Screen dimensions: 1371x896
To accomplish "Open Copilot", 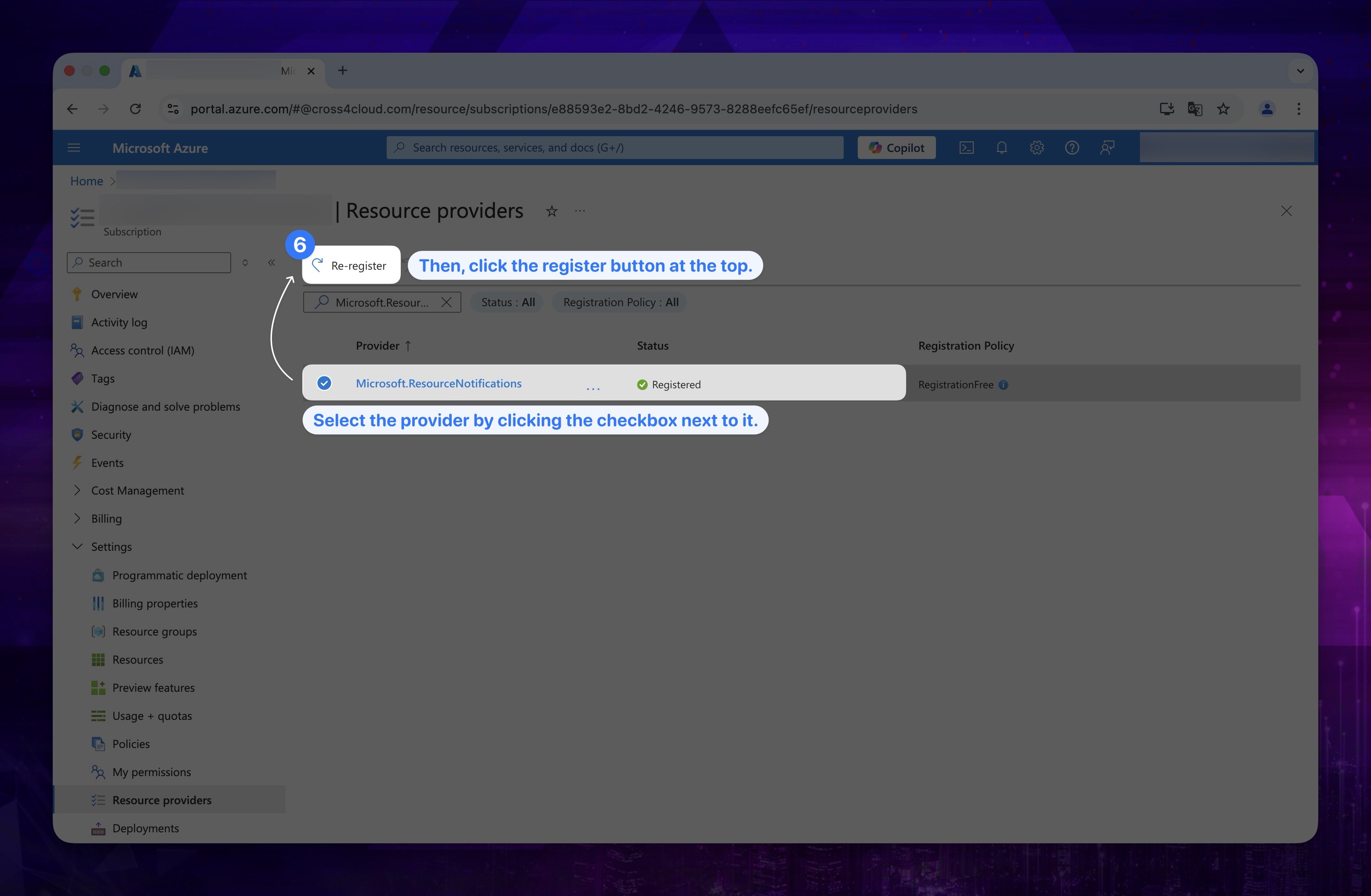I will 896,148.
